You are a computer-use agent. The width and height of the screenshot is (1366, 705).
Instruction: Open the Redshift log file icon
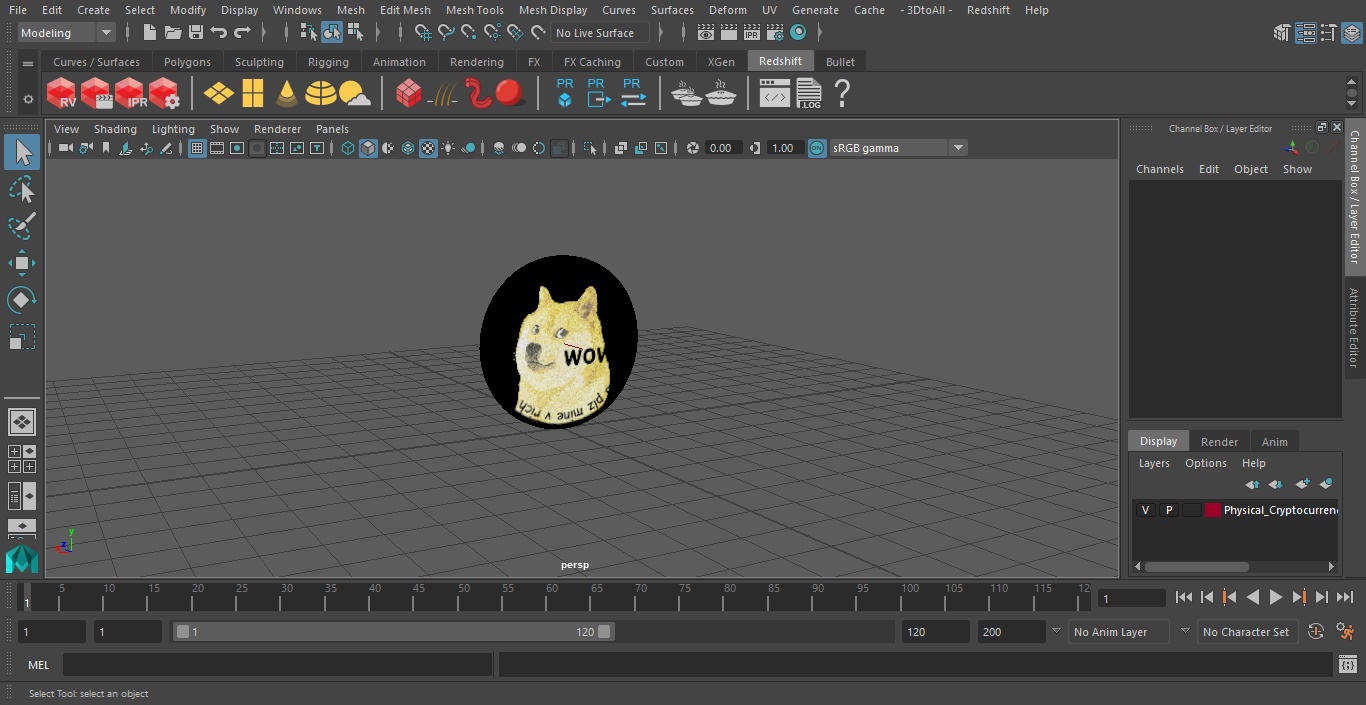pos(809,93)
